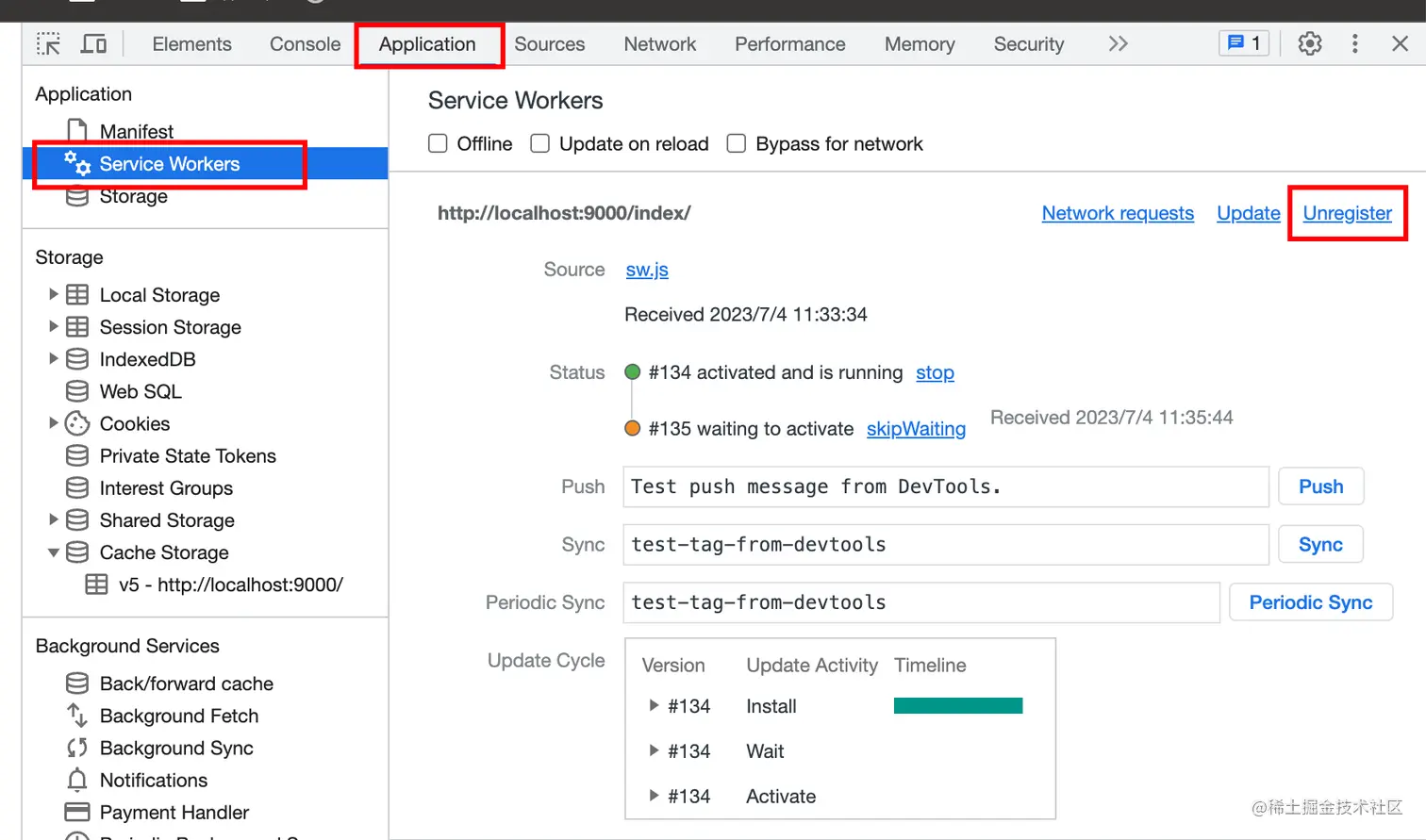The width and height of the screenshot is (1426, 840).
Task: Select the Manifest tree item
Action: [x=205, y=131]
